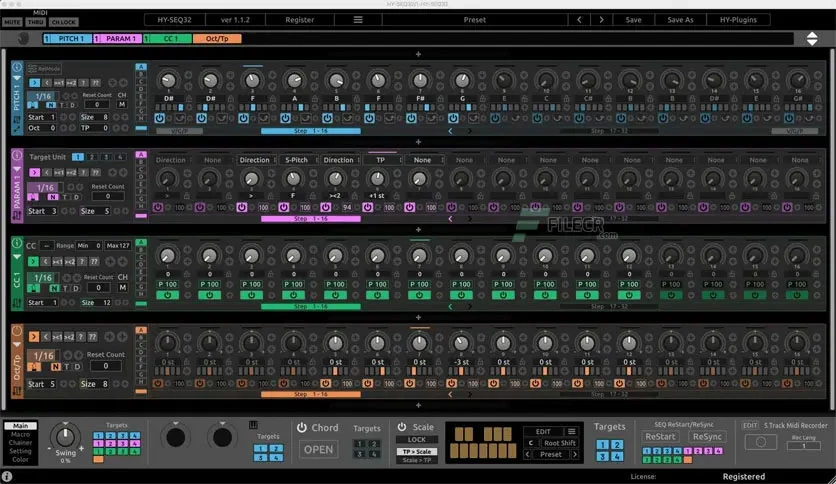Click the PITCH 1 Reset Count field

pos(97,104)
